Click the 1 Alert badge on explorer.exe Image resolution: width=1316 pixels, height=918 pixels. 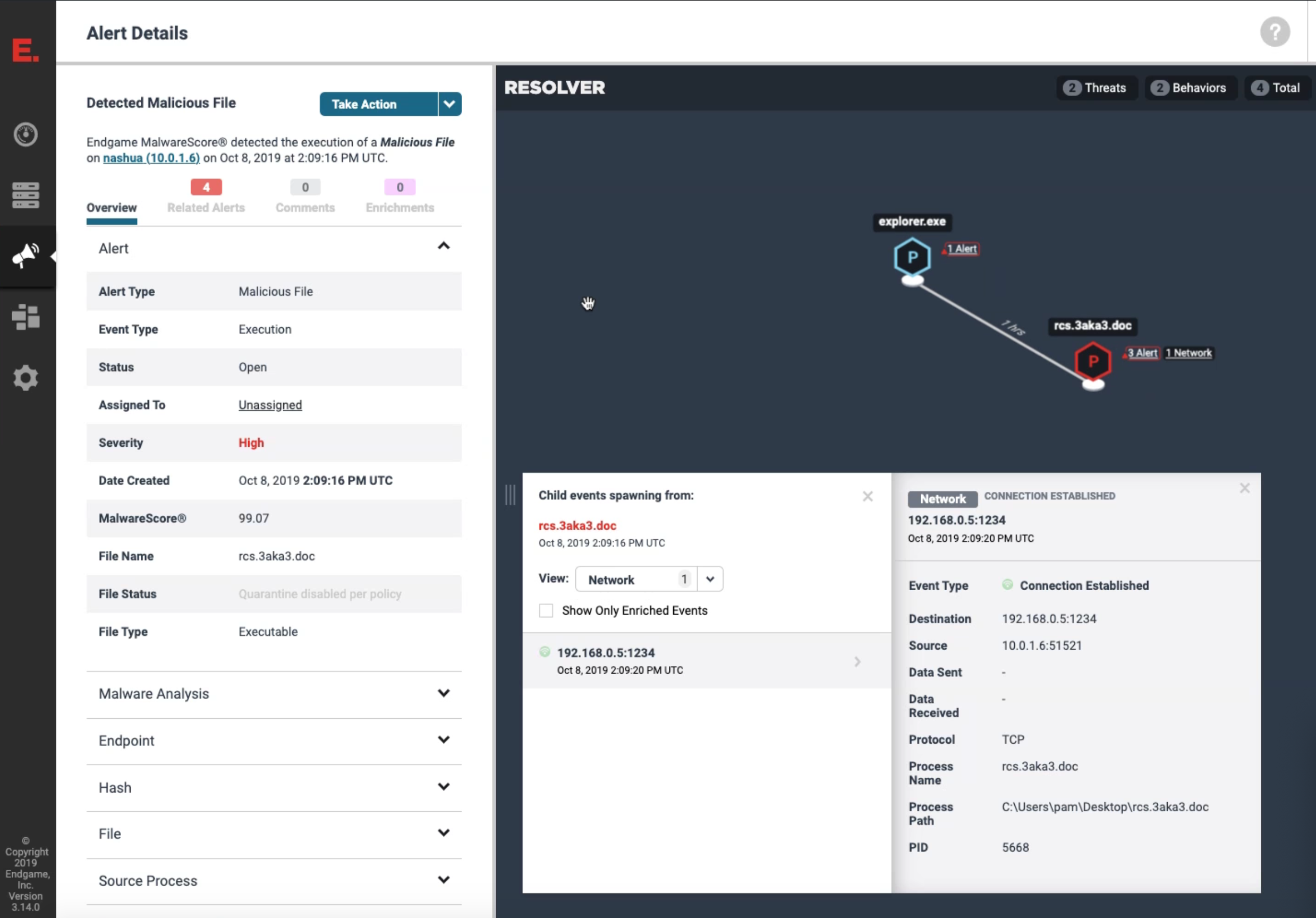(961, 249)
